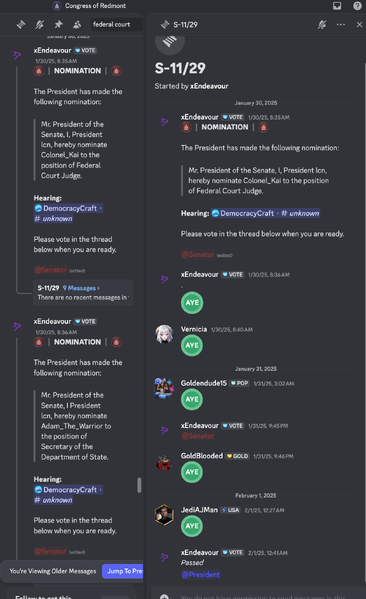Click the federal court search field
This screenshot has width=366, height=599.
coord(117,24)
